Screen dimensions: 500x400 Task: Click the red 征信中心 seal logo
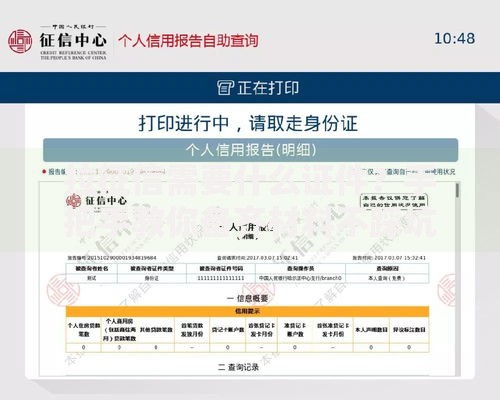(20, 41)
